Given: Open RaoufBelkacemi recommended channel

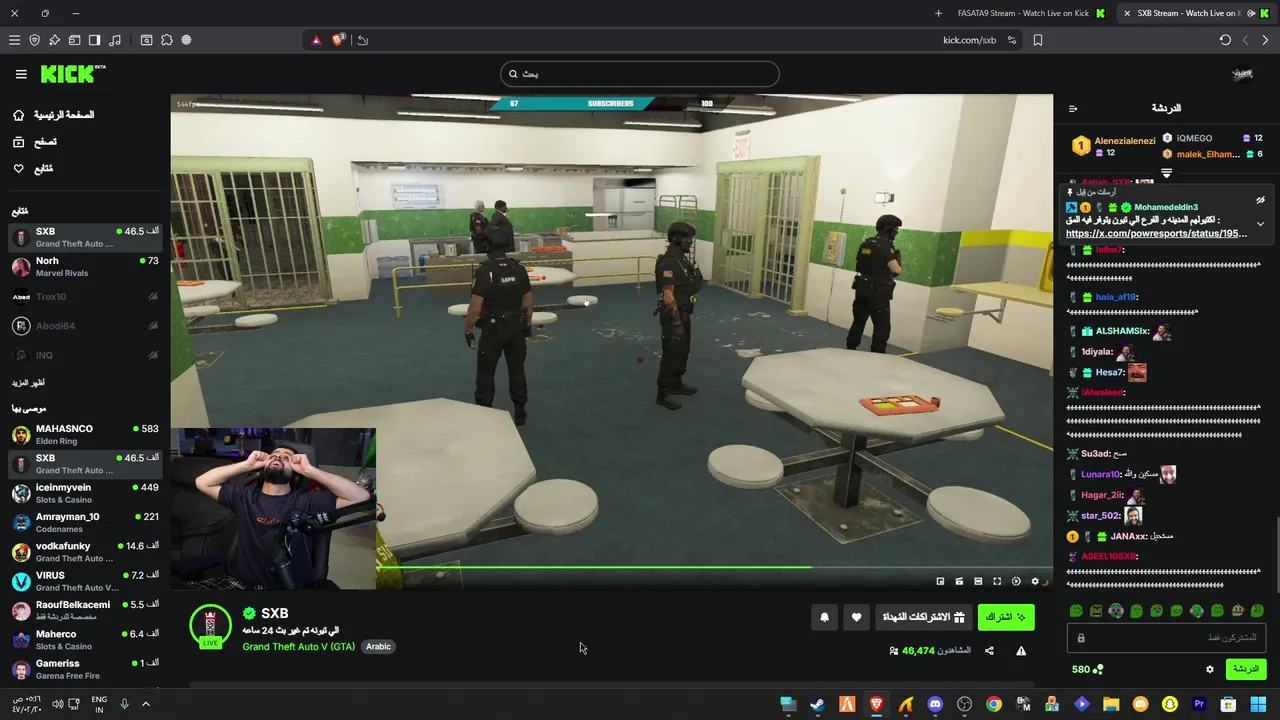Looking at the screenshot, I should 85,610.
